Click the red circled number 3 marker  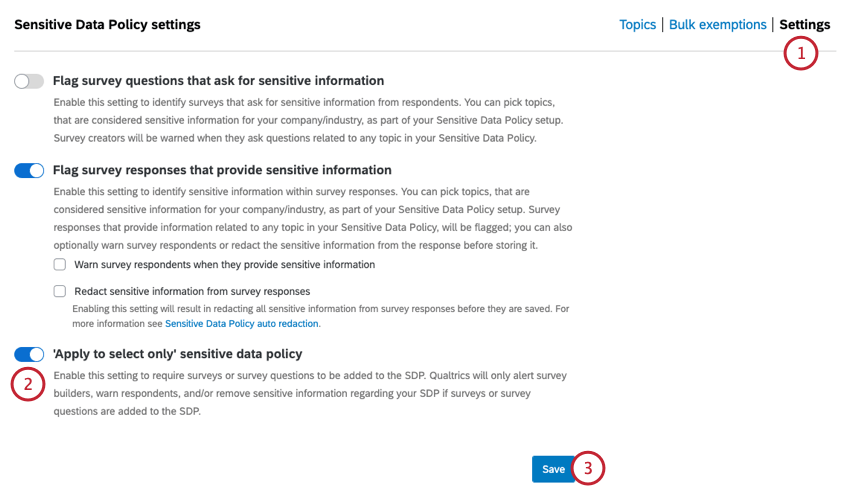click(x=589, y=467)
